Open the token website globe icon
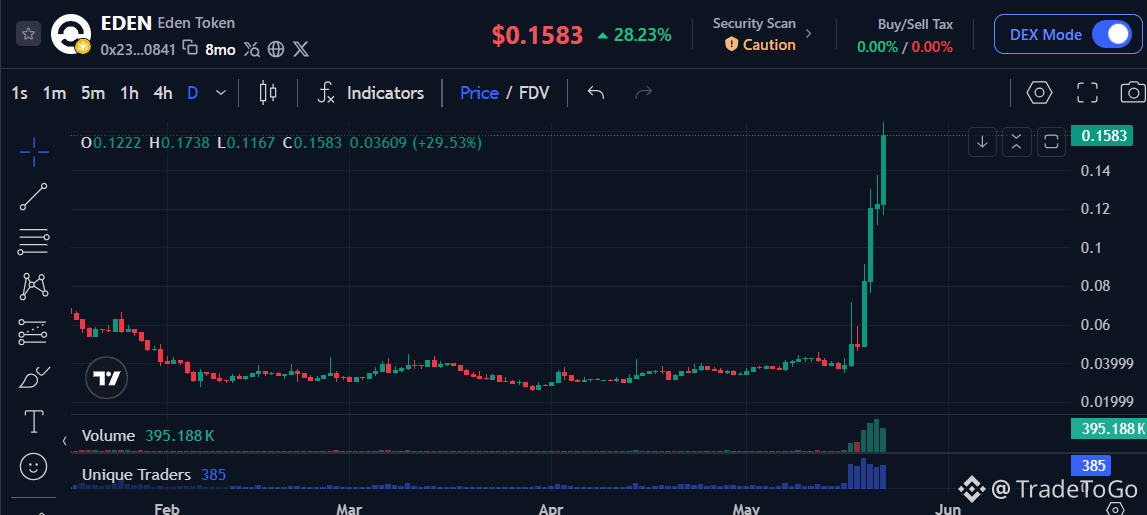This screenshot has width=1147, height=515. [276, 49]
